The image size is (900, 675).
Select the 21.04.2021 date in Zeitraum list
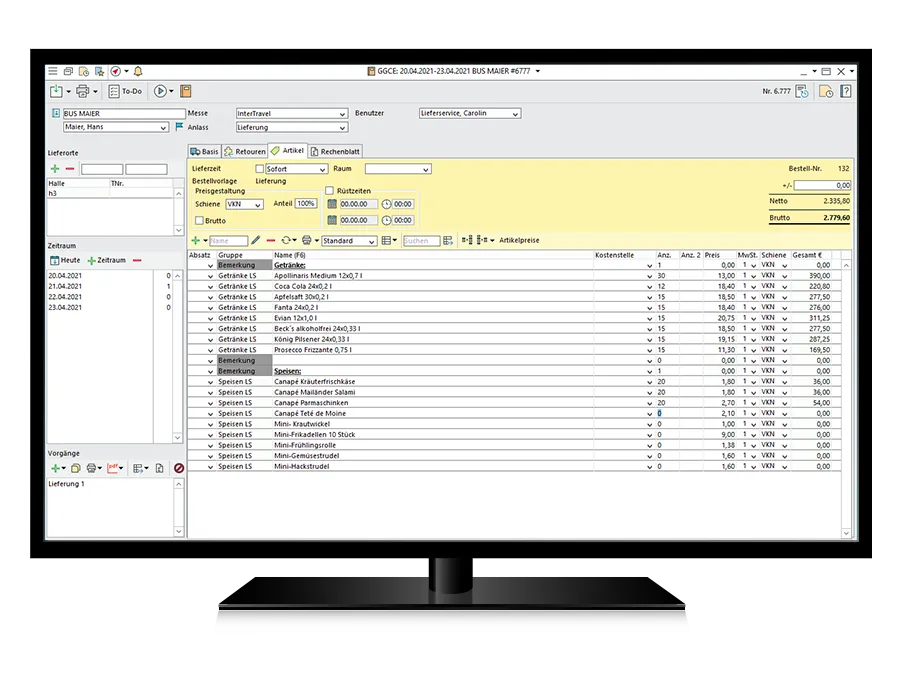tap(64, 286)
